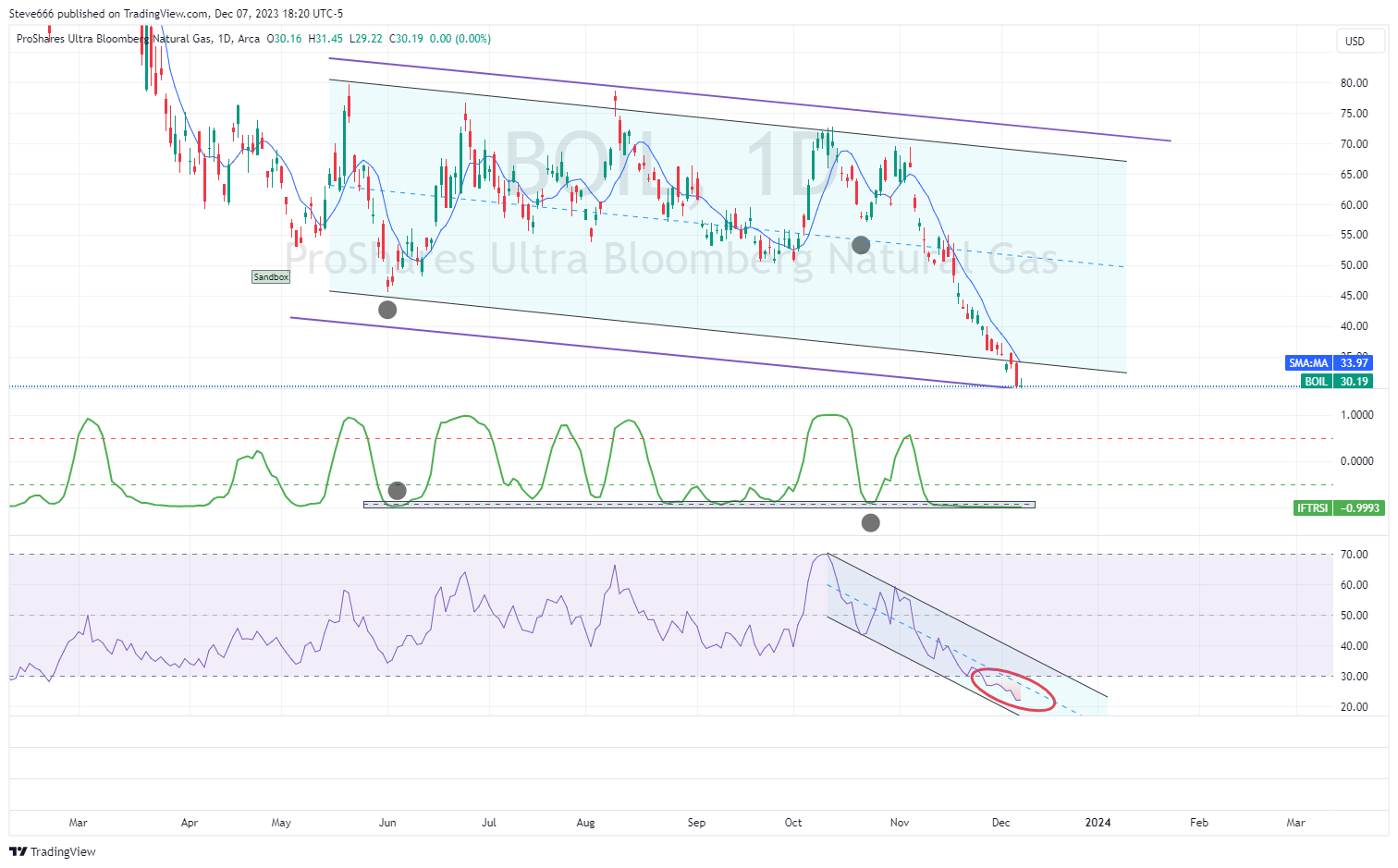Click the 80.00 price axis label

point(1355,83)
